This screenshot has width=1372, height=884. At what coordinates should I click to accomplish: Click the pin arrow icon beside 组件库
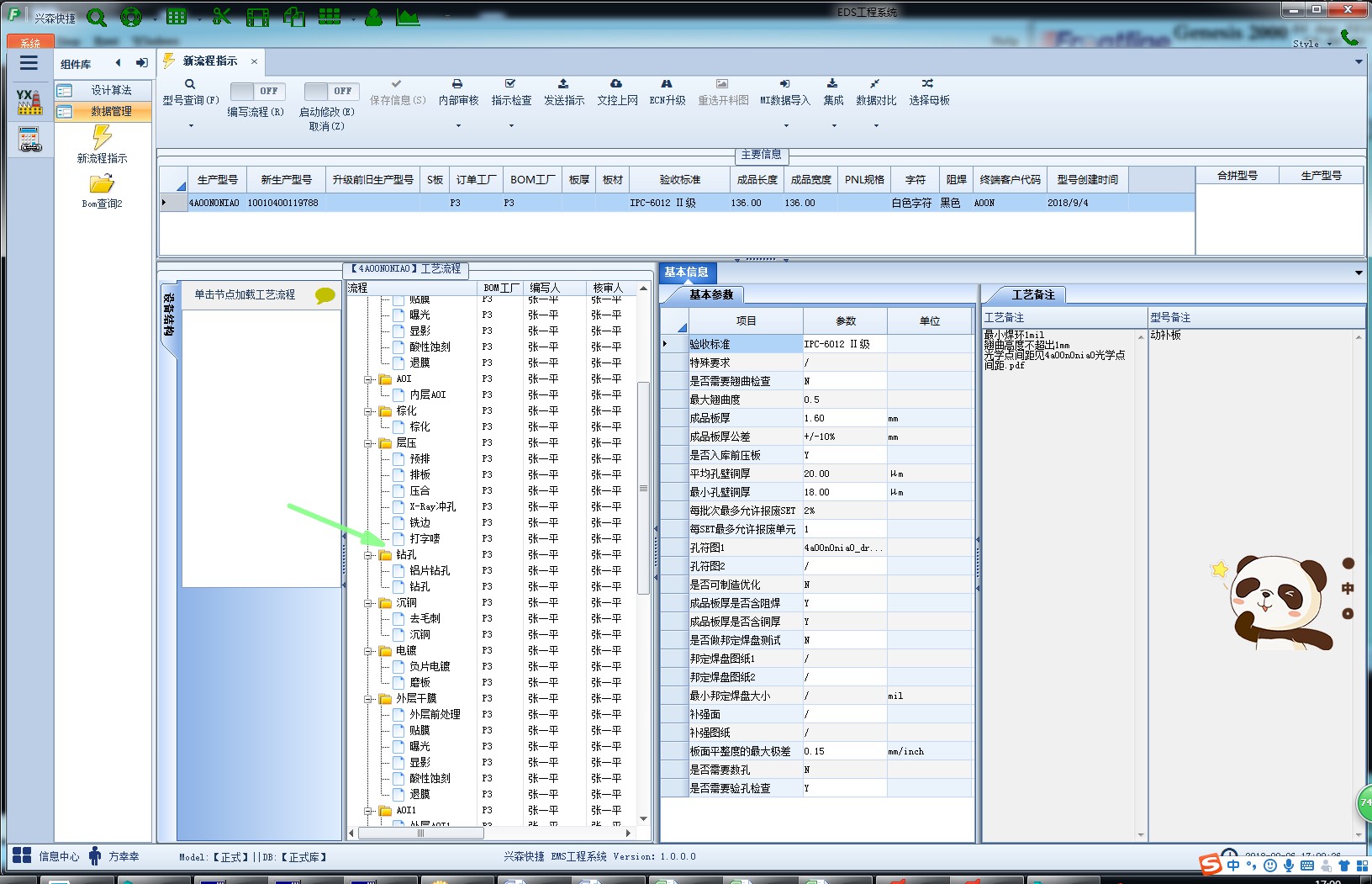(141, 63)
